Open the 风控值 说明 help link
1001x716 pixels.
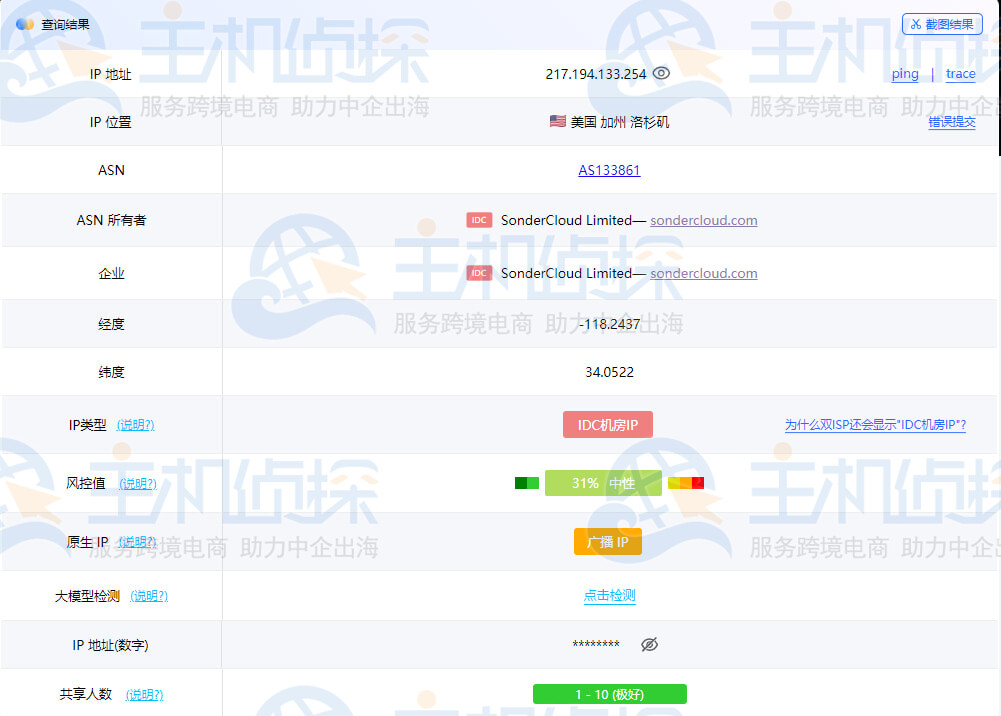(138, 483)
